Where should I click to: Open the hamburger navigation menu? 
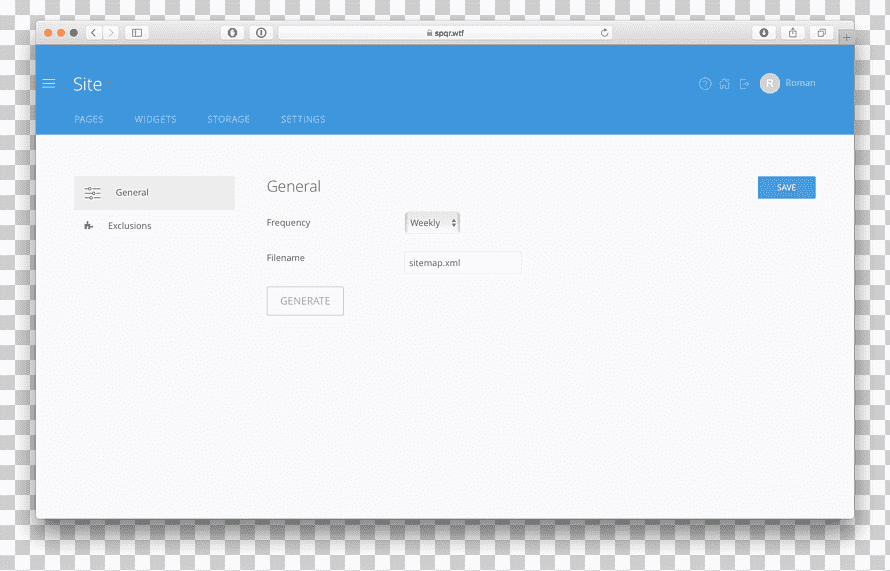click(x=49, y=84)
